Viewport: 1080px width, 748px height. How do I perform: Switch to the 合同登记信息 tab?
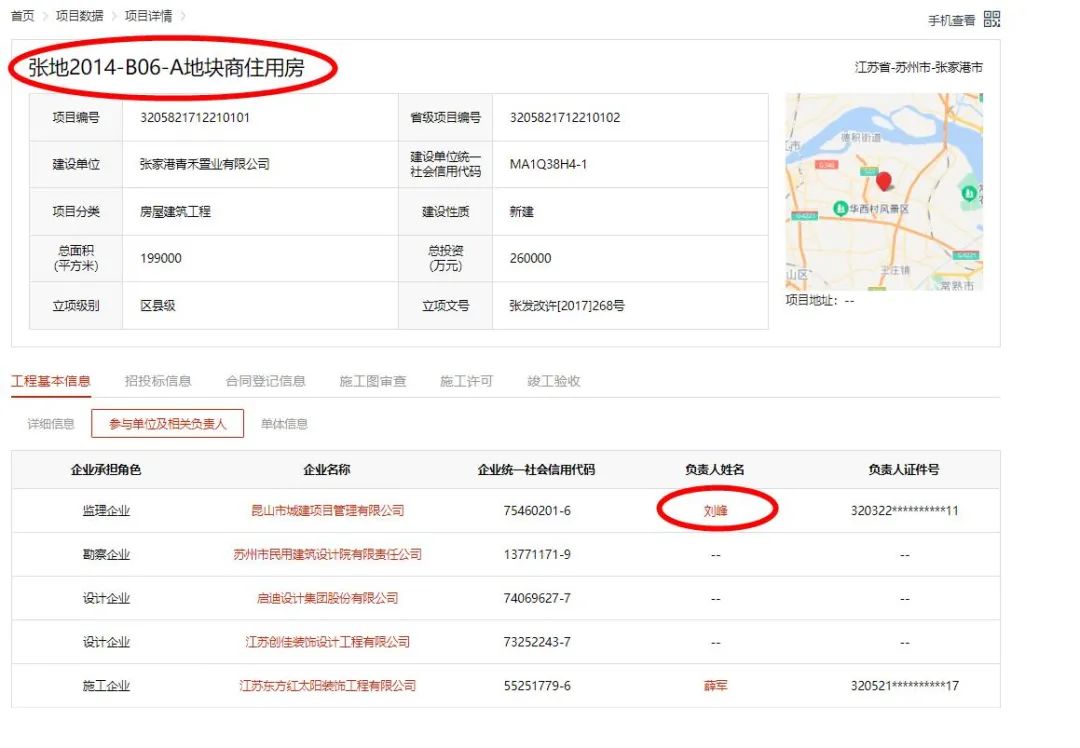(265, 381)
